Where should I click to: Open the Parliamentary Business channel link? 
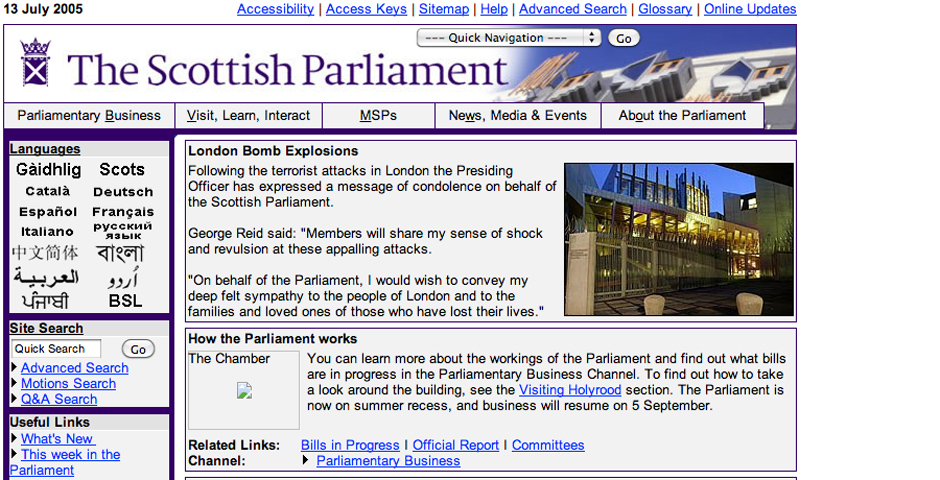pos(388,461)
